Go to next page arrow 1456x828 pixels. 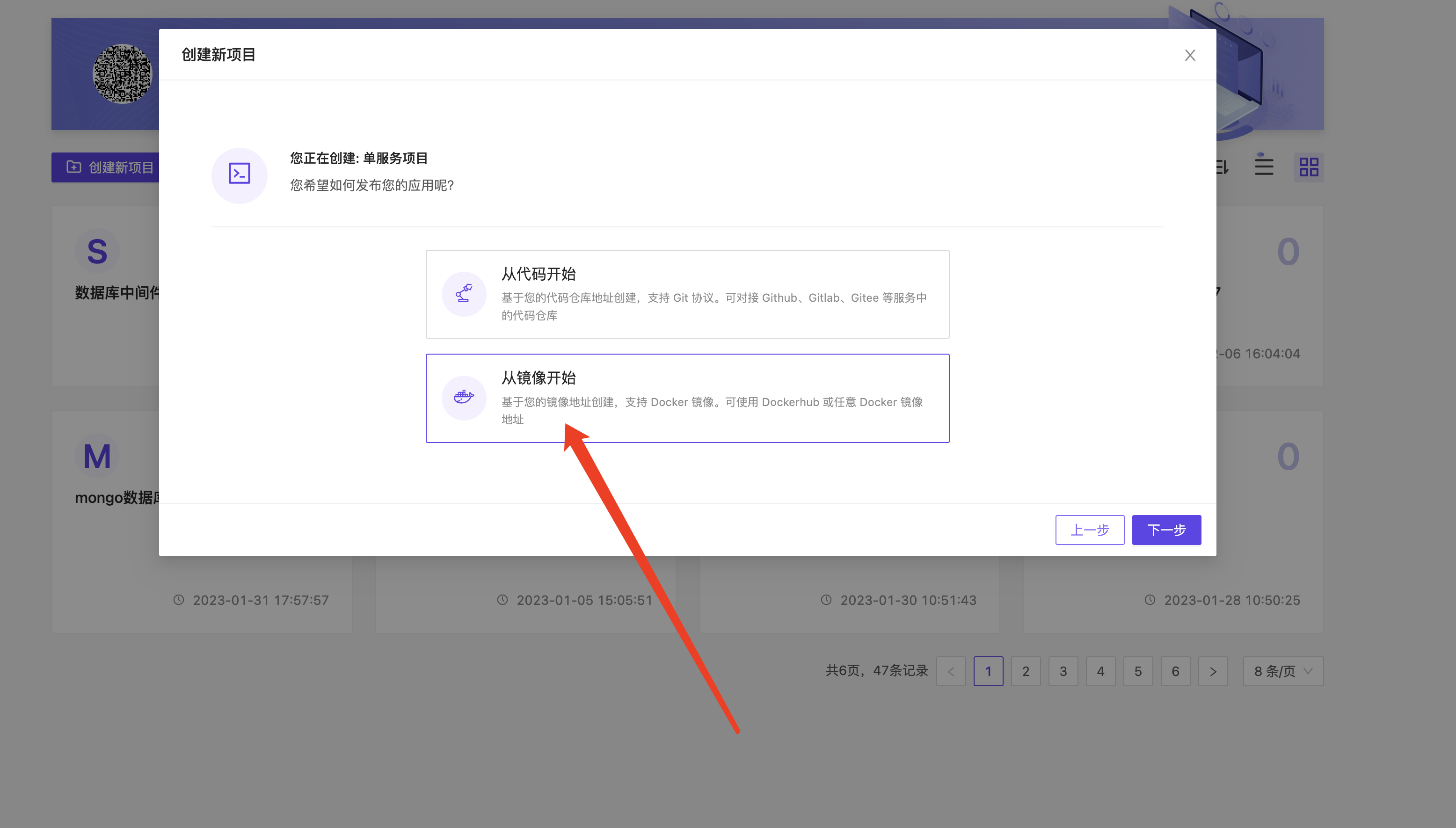click(x=1213, y=672)
